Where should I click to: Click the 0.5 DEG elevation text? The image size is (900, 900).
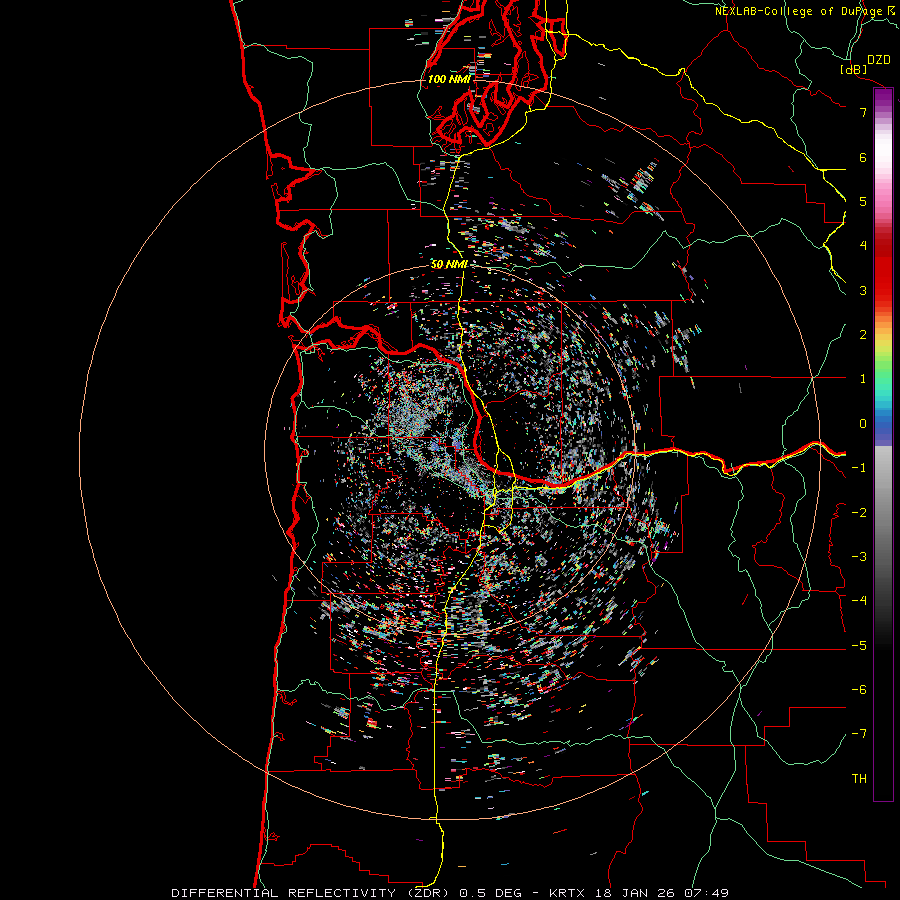click(x=491, y=893)
